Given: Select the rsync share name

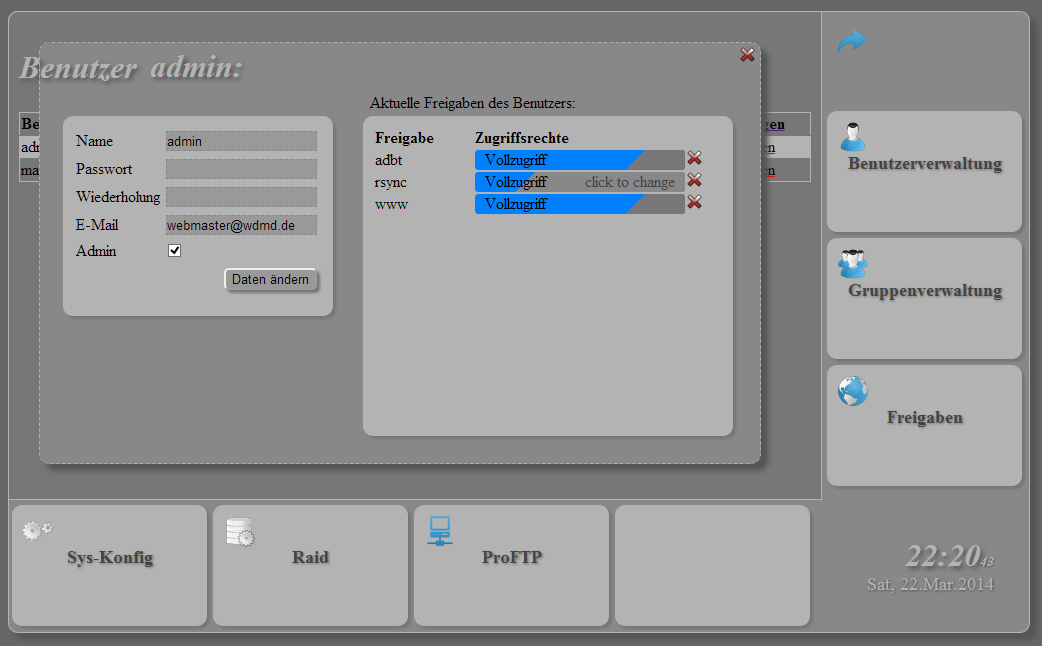Looking at the screenshot, I should [x=391, y=182].
